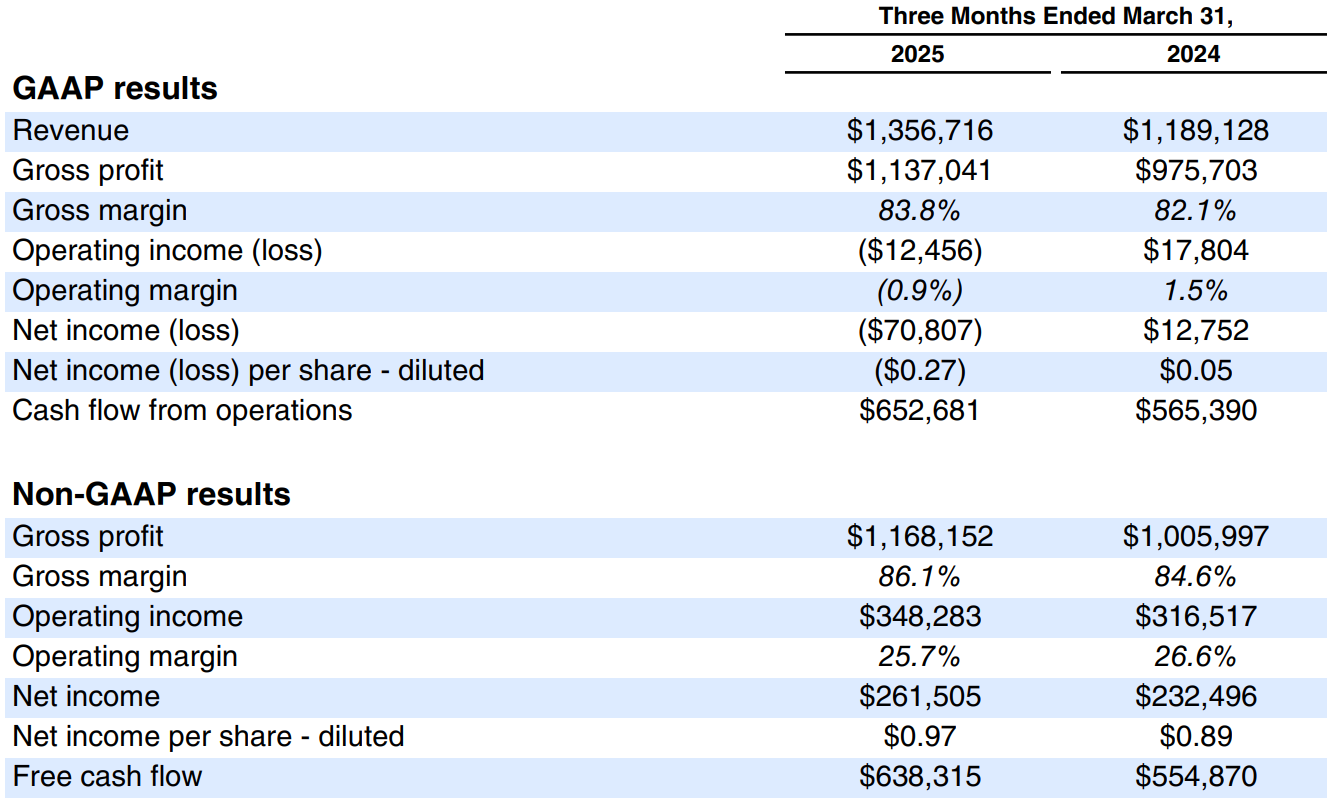Click the 2024 Cash flow value $565,390
Viewport: 1338px width, 810px height.
[1196, 411]
